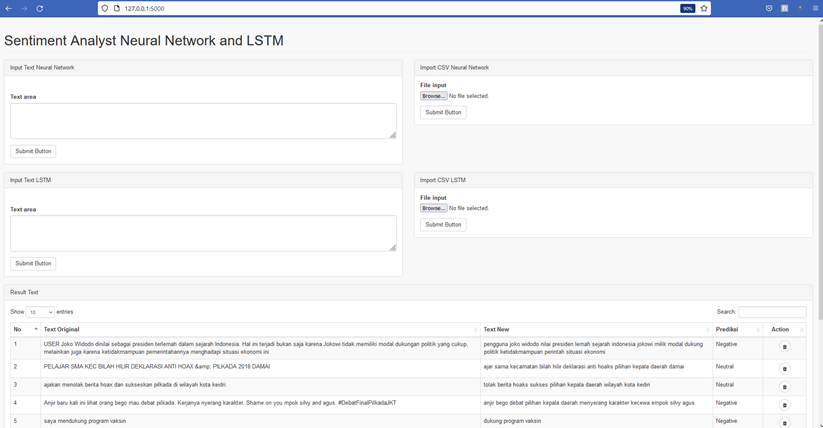
Task: Sort by the Text New column header
Action: (x=595, y=329)
